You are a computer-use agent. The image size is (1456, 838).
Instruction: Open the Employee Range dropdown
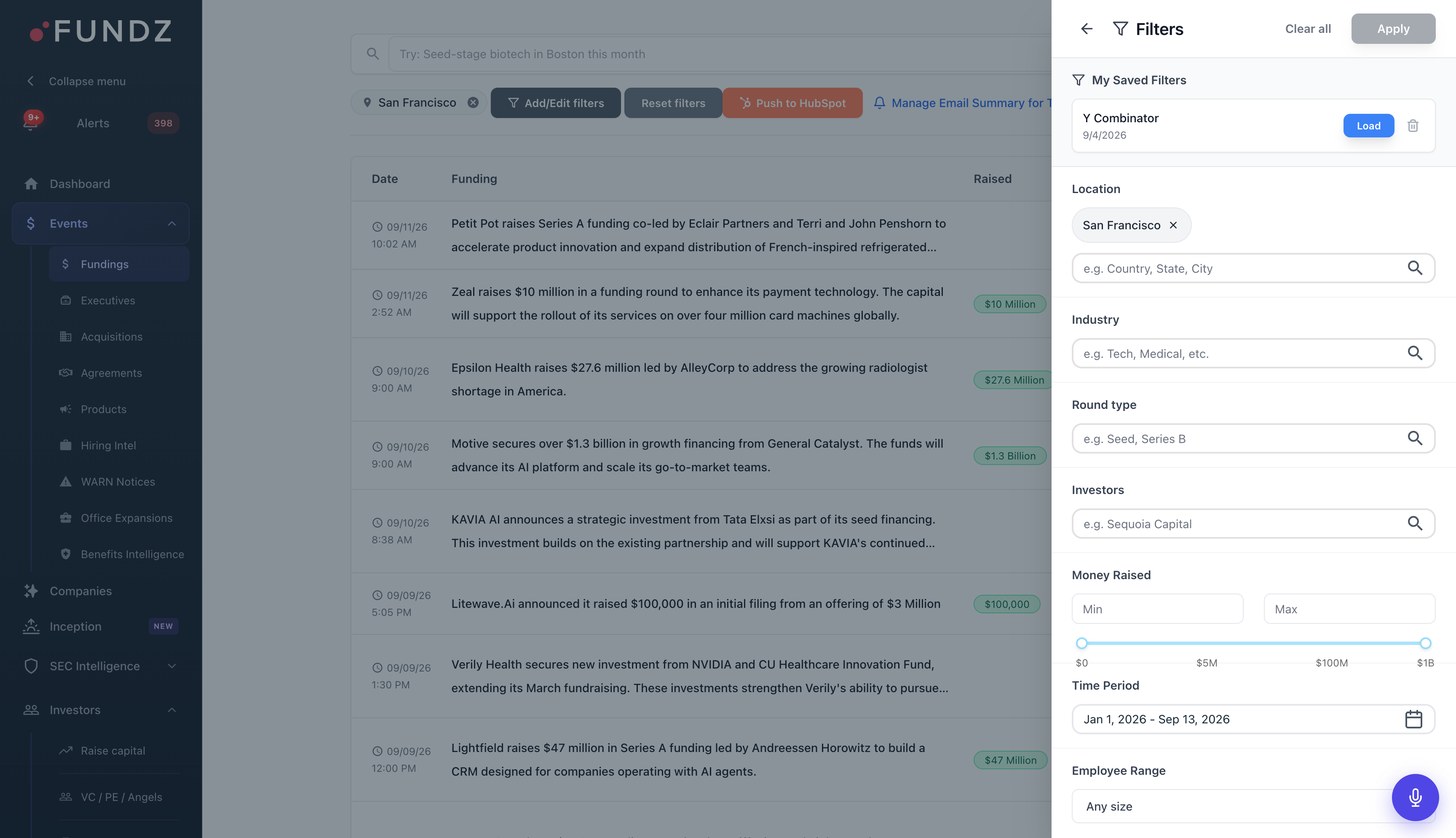click(1253, 806)
